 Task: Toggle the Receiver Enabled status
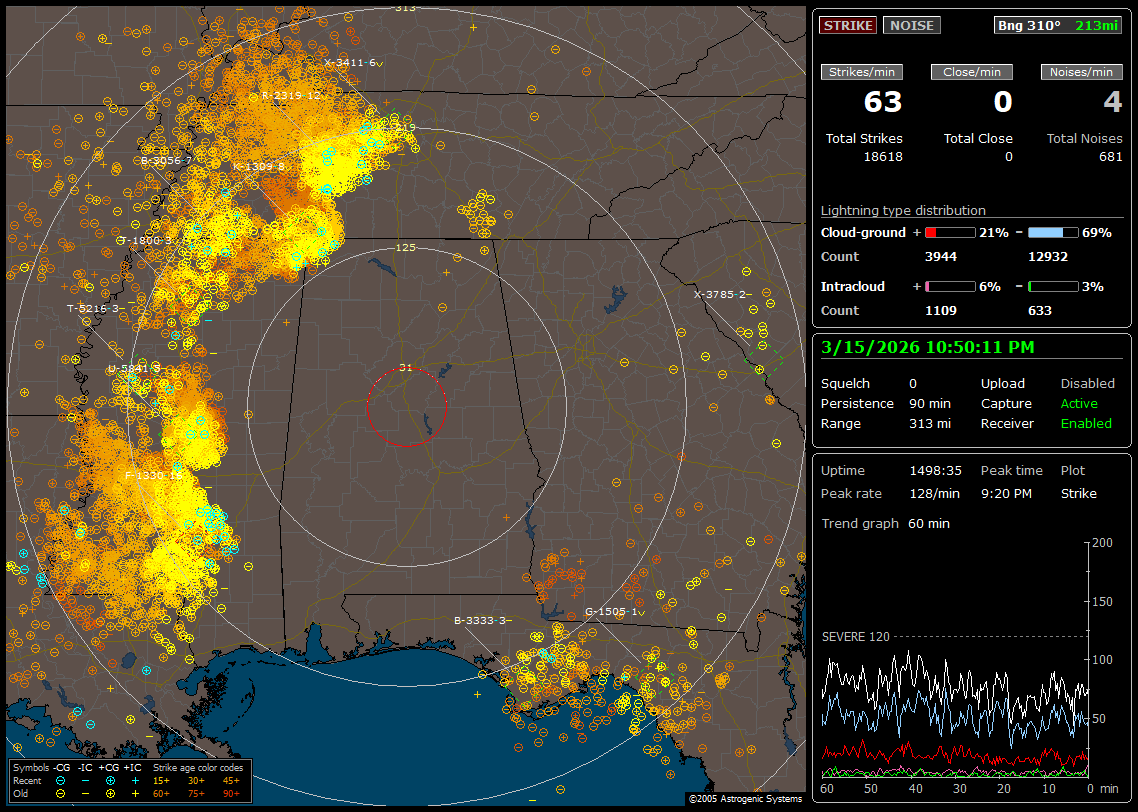point(1085,423)
